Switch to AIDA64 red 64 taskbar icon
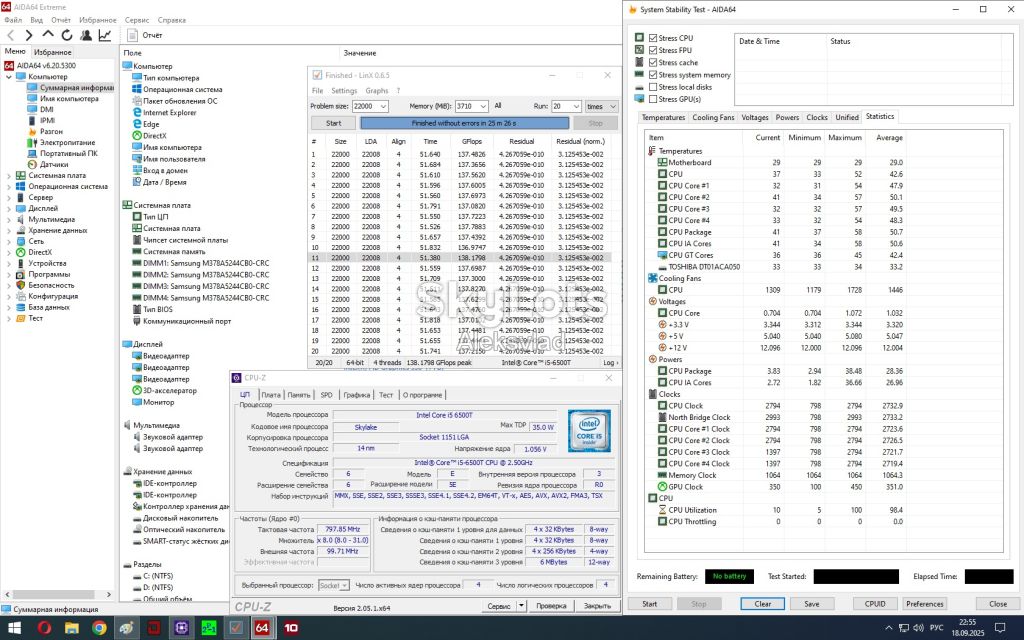Viewport: 1024px width, 640px height. pyautogui.click(x=262, y=628)
